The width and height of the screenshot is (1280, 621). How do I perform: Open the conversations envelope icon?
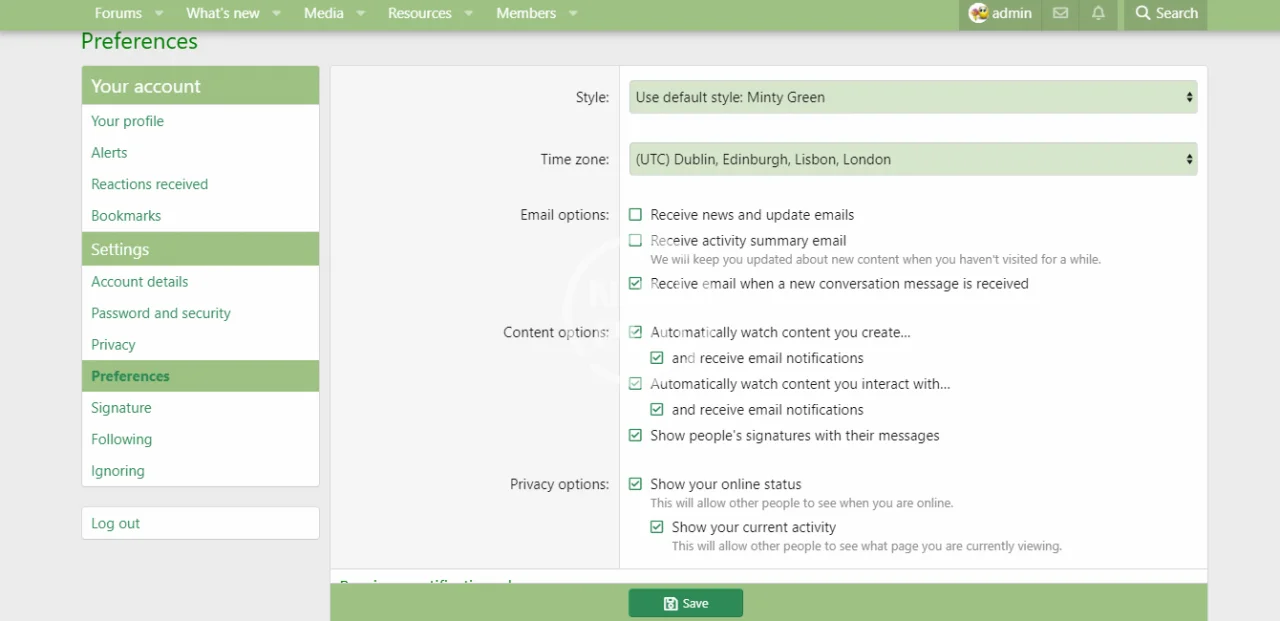(x=1060, y=13)
